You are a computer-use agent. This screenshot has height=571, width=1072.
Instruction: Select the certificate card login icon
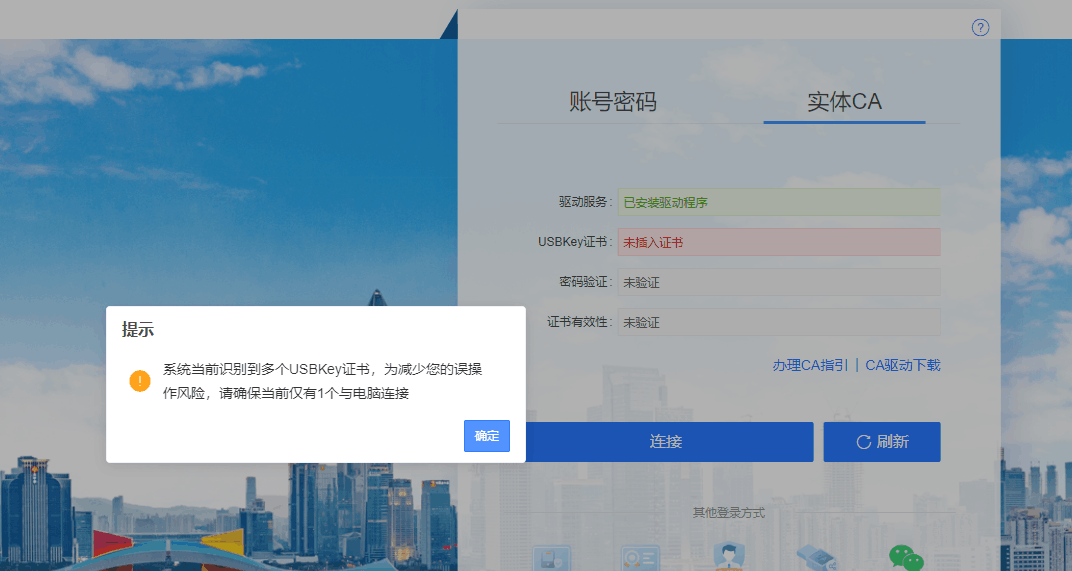coord(639,558)
